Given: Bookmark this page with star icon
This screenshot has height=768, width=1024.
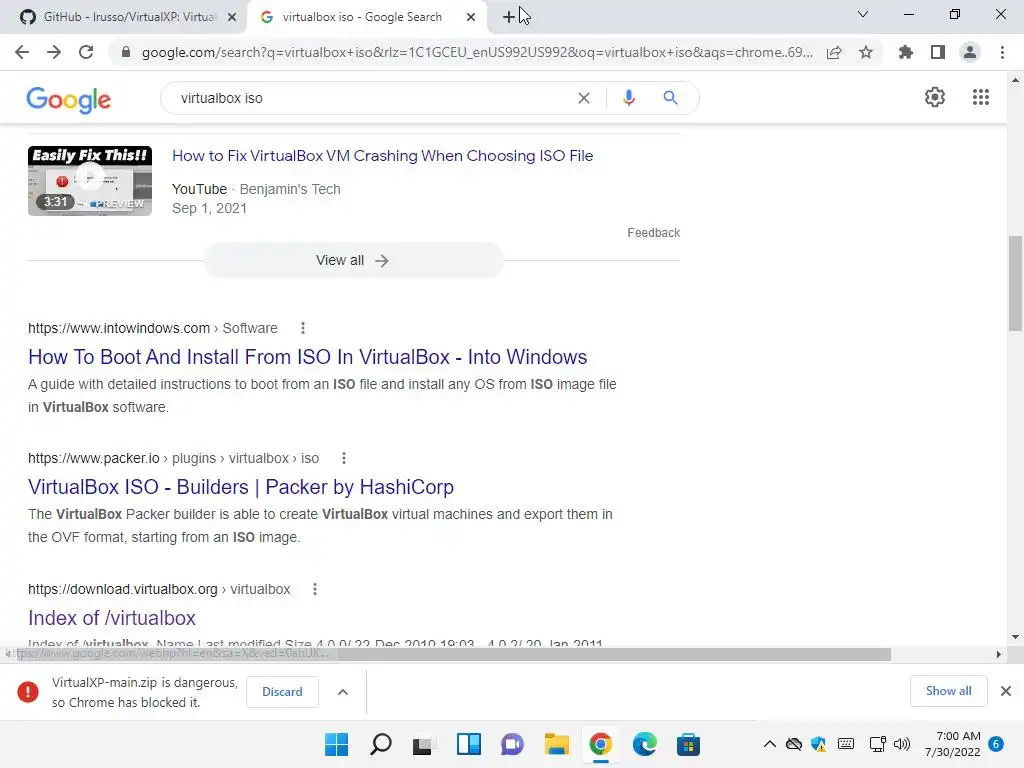Looking at the screenshot, I should click(866, 52).
